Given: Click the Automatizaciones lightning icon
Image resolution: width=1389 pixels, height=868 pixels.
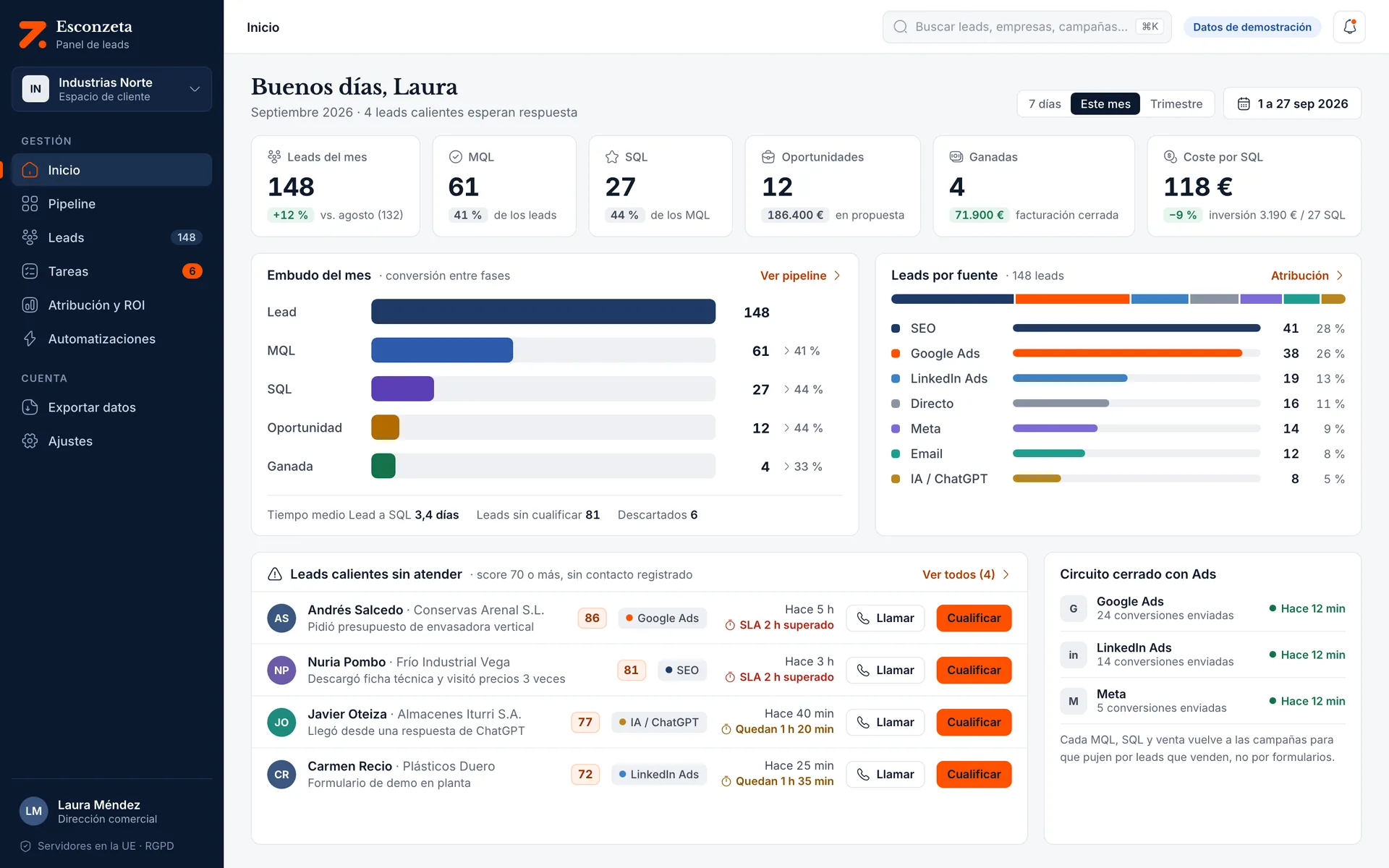Looking at the screenshot, I should click(30, 339).
